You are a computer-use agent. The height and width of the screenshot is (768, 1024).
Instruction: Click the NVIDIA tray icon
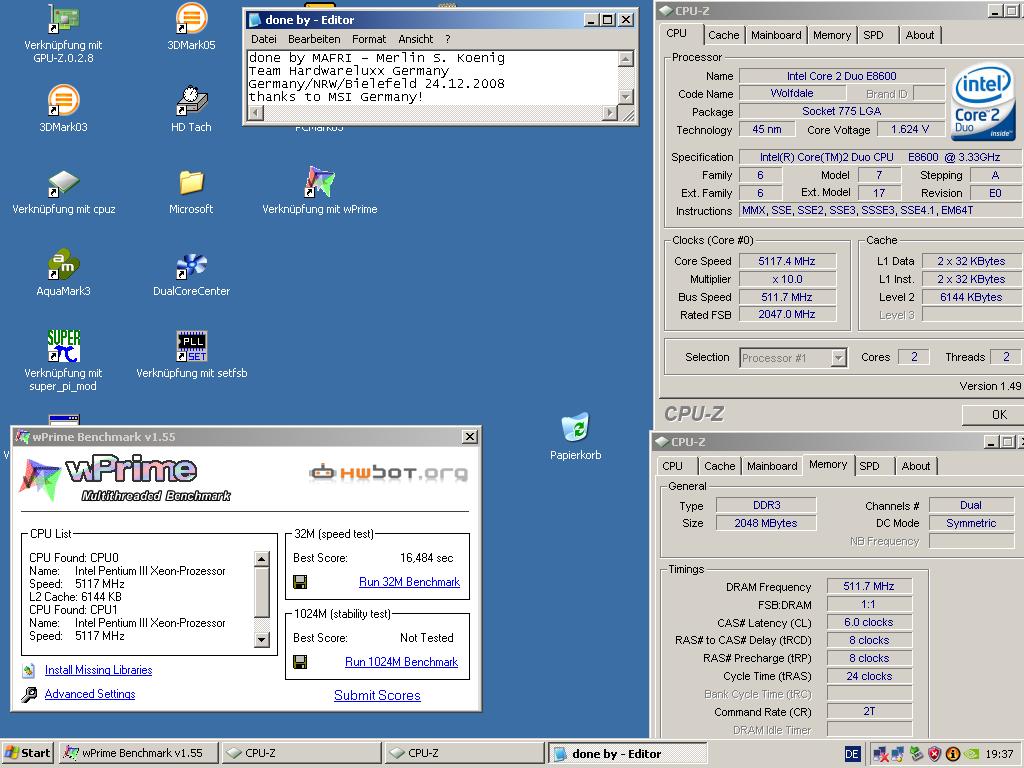pos(971,754)
